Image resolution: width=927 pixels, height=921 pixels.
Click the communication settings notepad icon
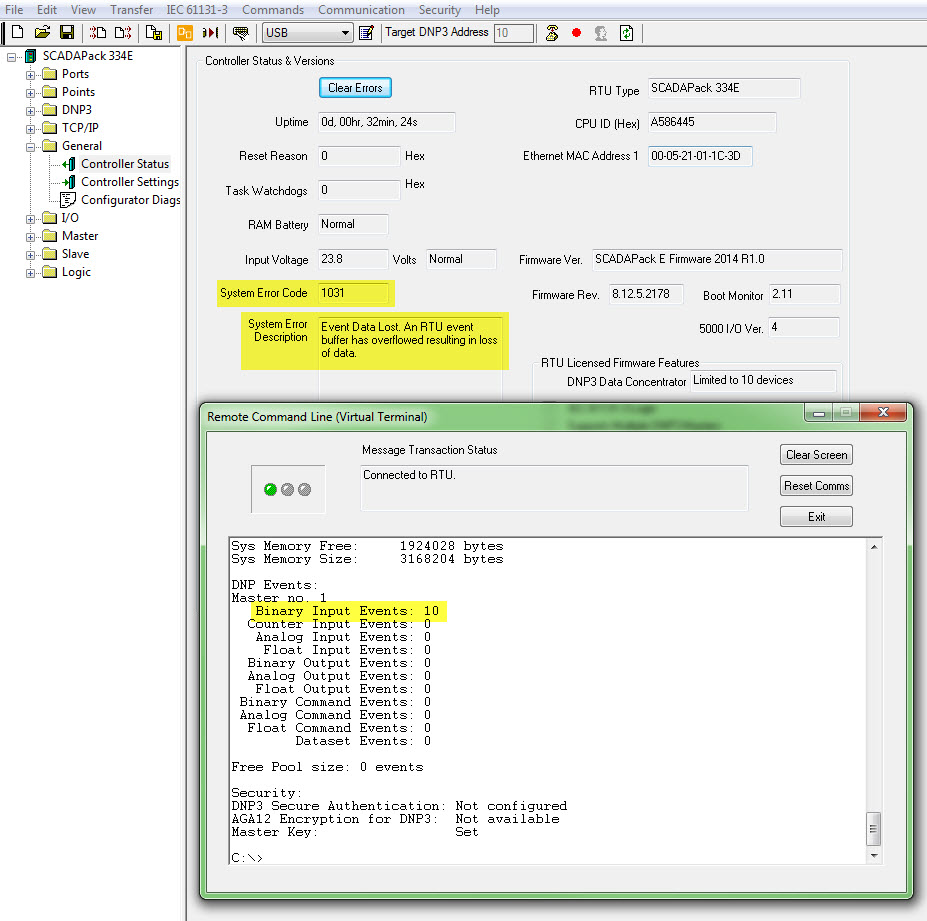[x=367, y=33]
